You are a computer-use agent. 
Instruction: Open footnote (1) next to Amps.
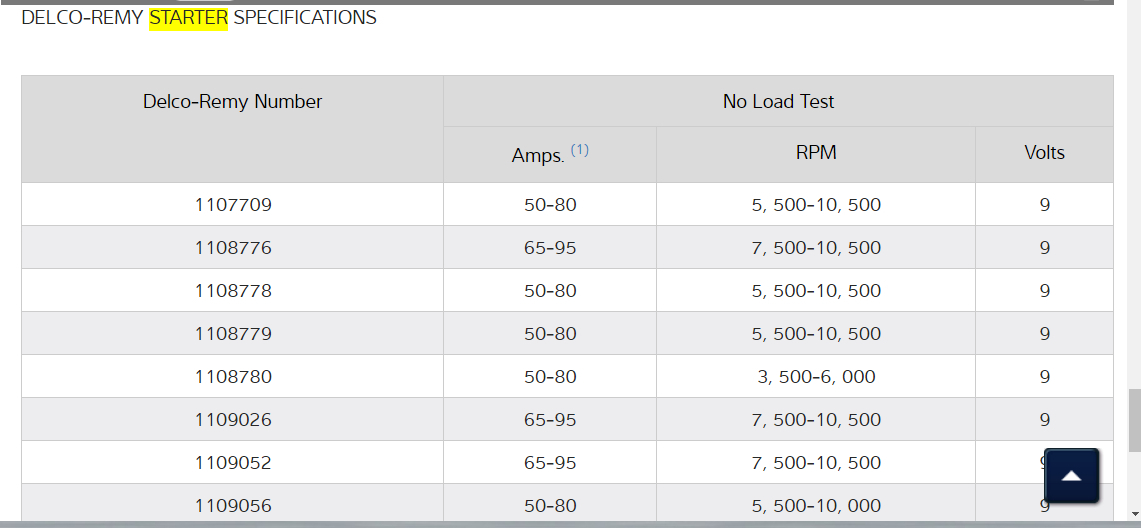(580, 150)
